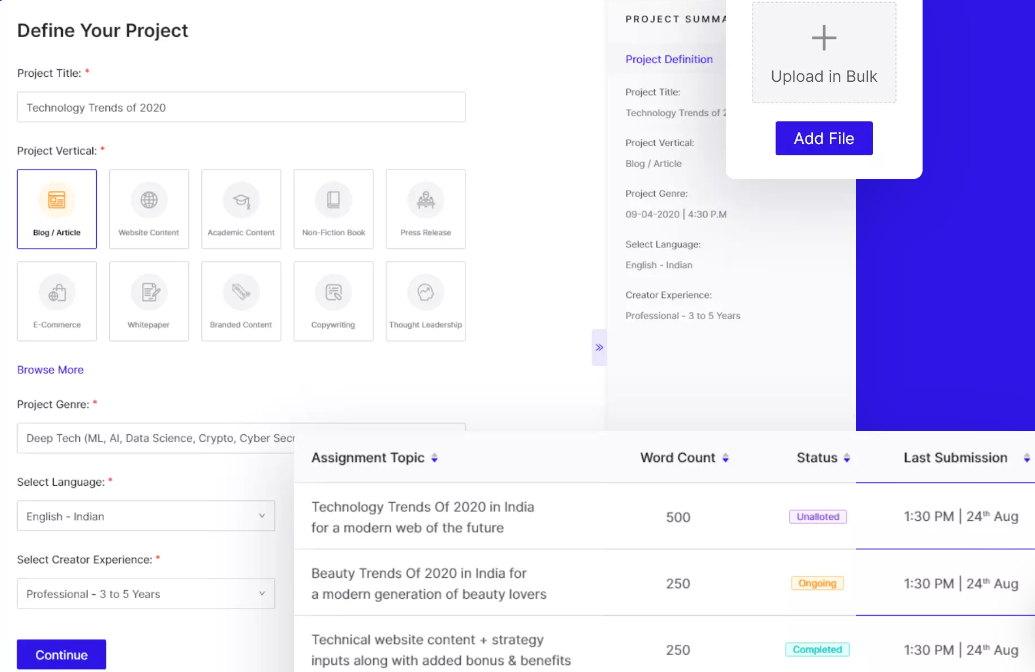
Task: Switch to the Project Definition tab
Action: click(667, 60)
